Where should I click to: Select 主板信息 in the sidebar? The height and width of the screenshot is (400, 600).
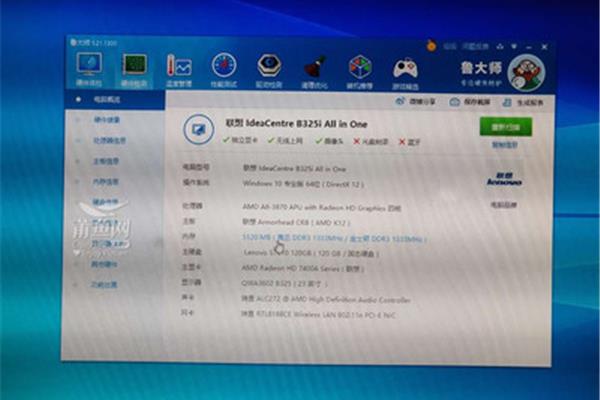point(106,161)
